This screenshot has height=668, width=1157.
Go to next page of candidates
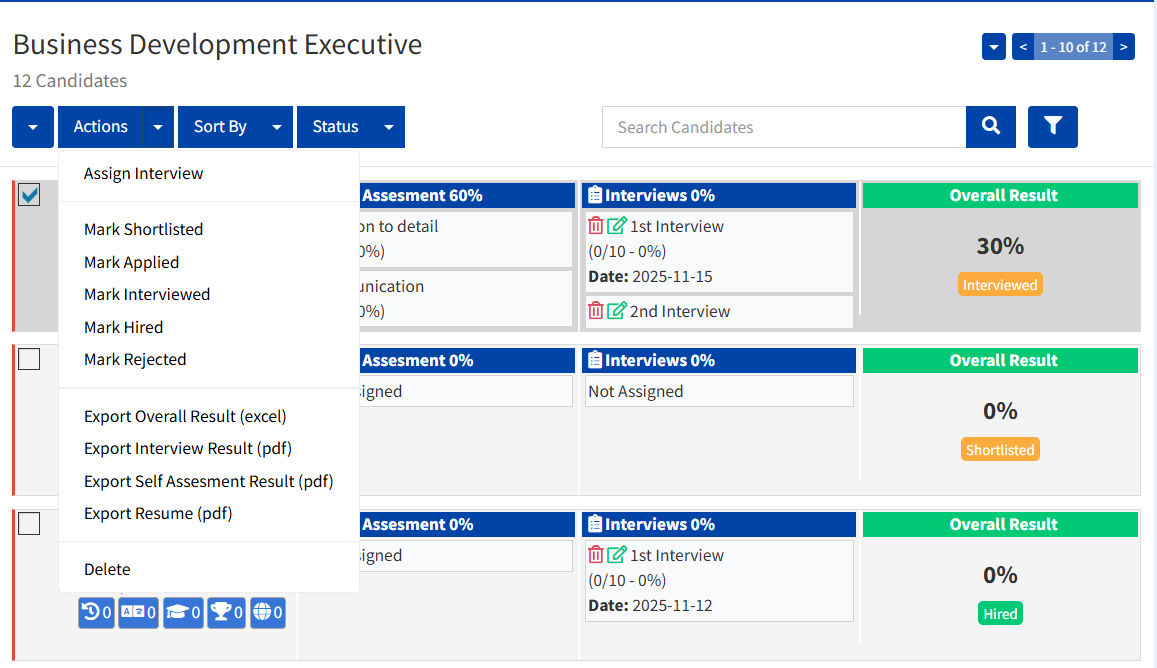click(x=1124, y=47)
